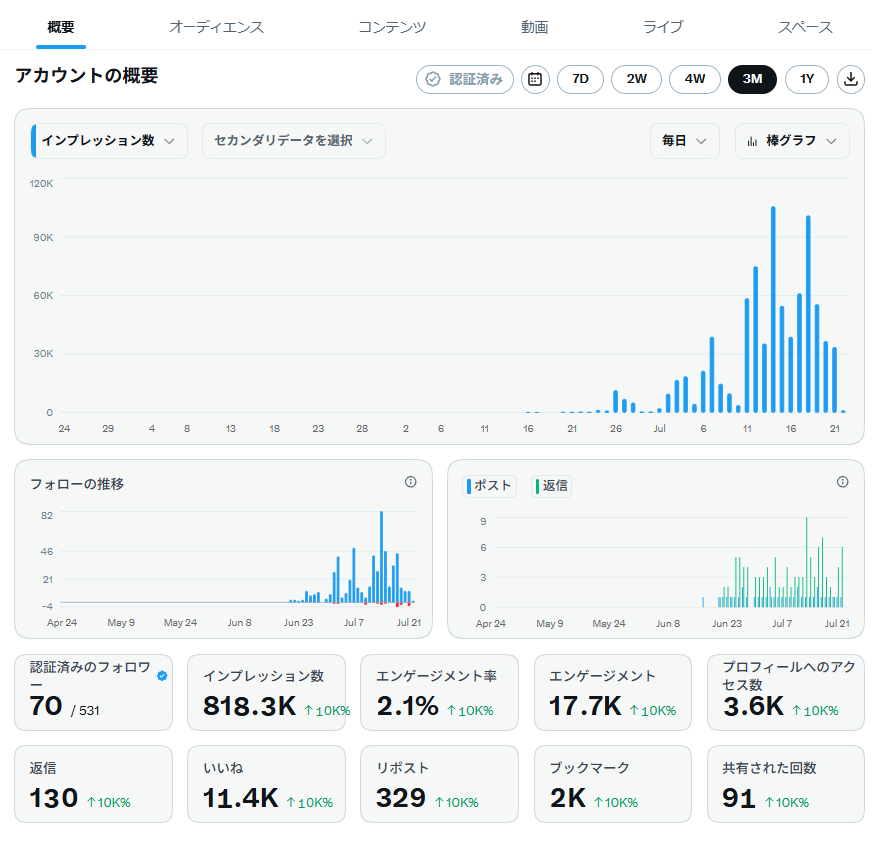Open the 返信 130 stat card

coord(93,784)
